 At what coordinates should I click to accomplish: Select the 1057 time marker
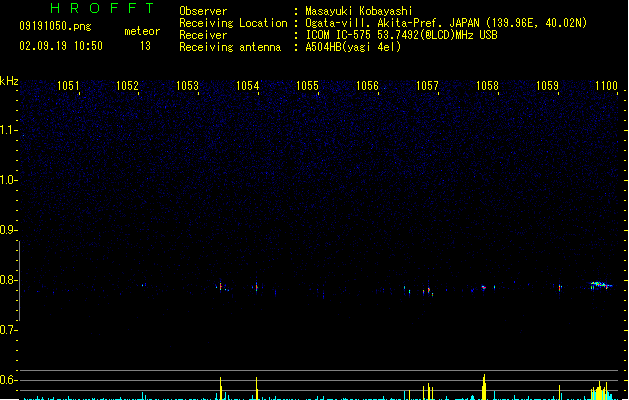click(428, 86)
